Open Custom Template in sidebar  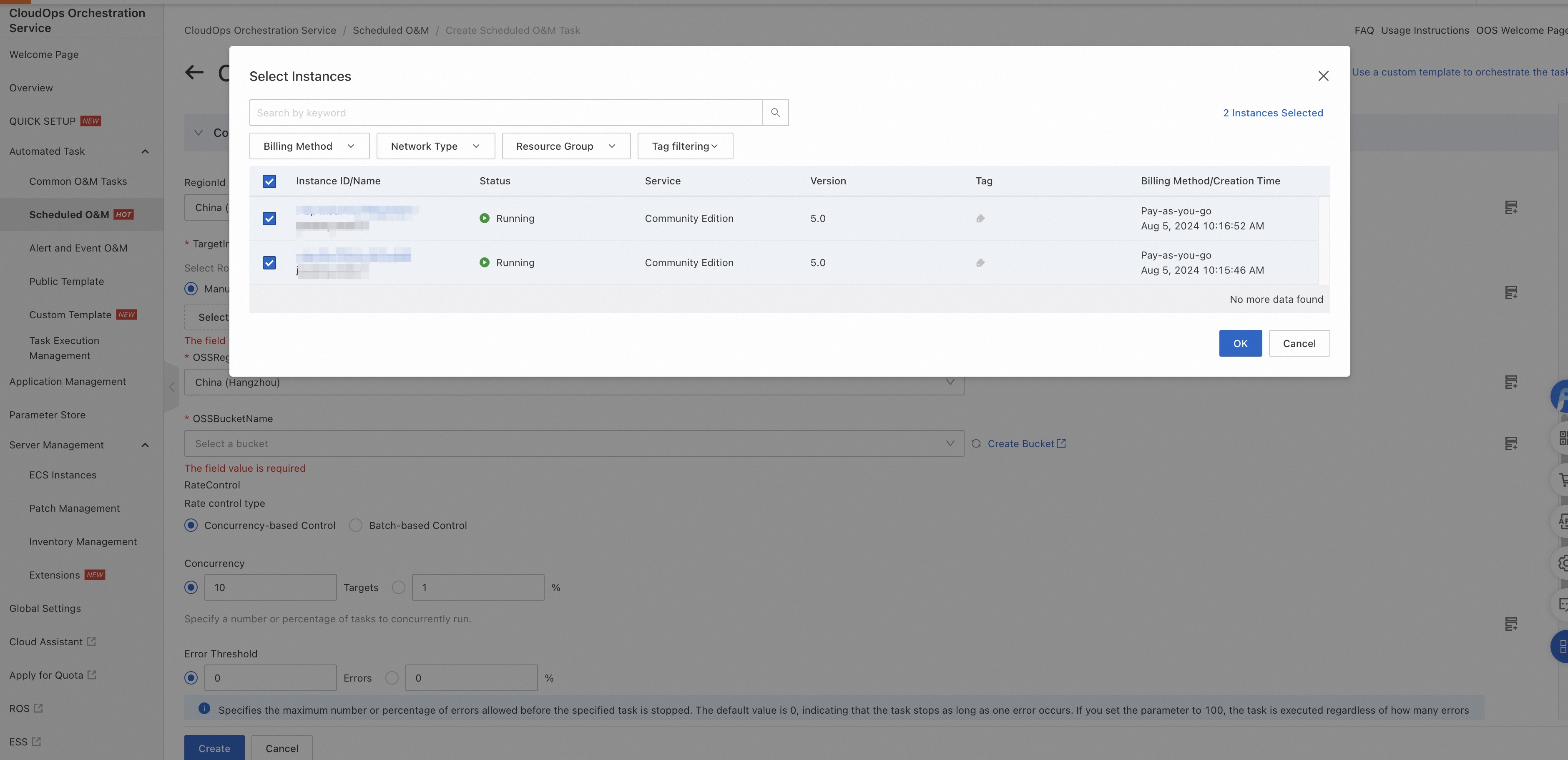click(x=70, y=315)
